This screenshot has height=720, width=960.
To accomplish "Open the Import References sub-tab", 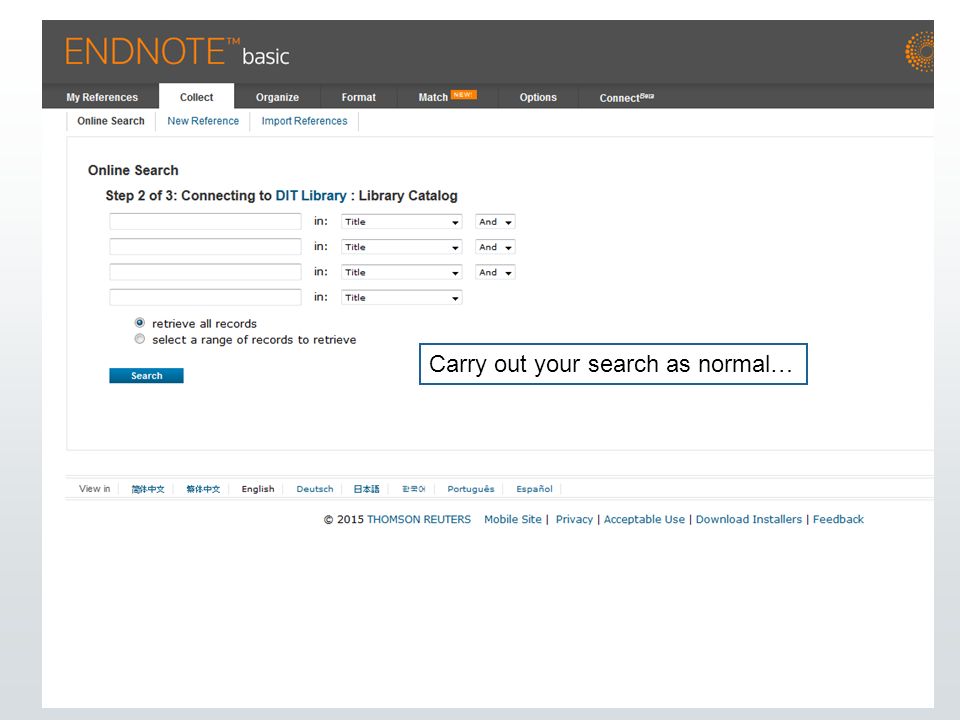I will [304, 121].
